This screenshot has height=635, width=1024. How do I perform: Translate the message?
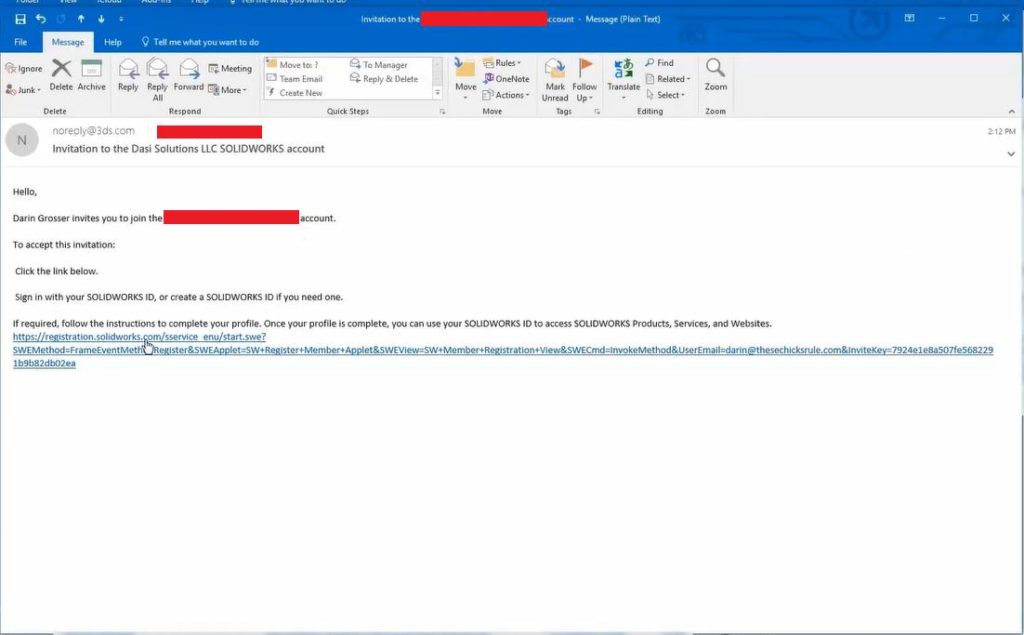[x=624, y=79]
